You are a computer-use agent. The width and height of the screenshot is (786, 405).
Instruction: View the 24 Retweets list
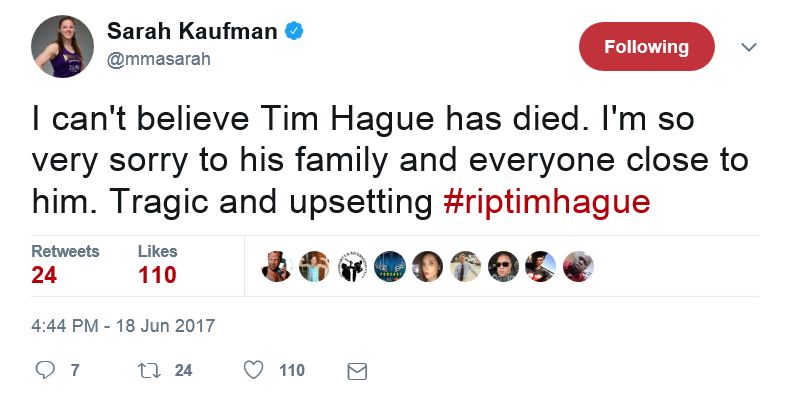[65, 264]
